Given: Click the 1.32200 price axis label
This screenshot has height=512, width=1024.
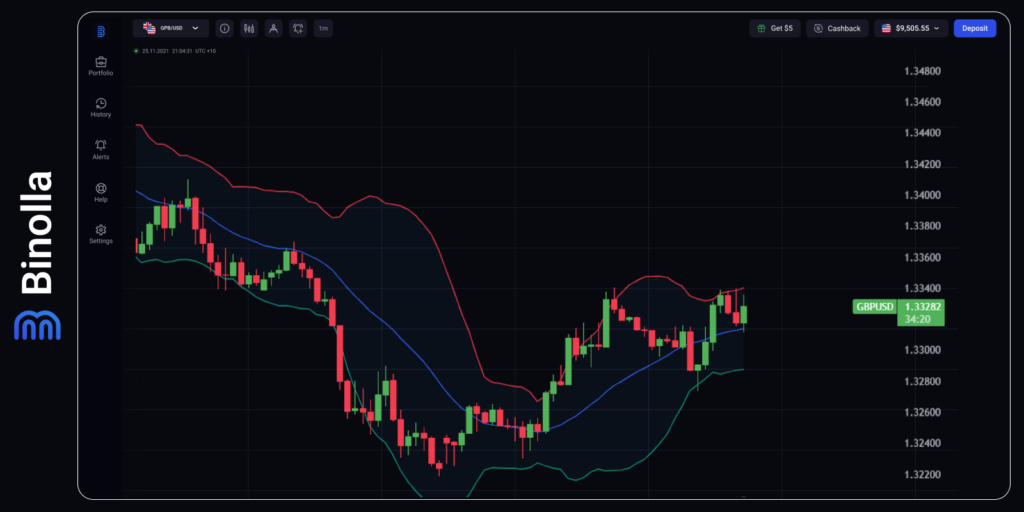Looking at the screenshot, I should [x=922, y=474].
